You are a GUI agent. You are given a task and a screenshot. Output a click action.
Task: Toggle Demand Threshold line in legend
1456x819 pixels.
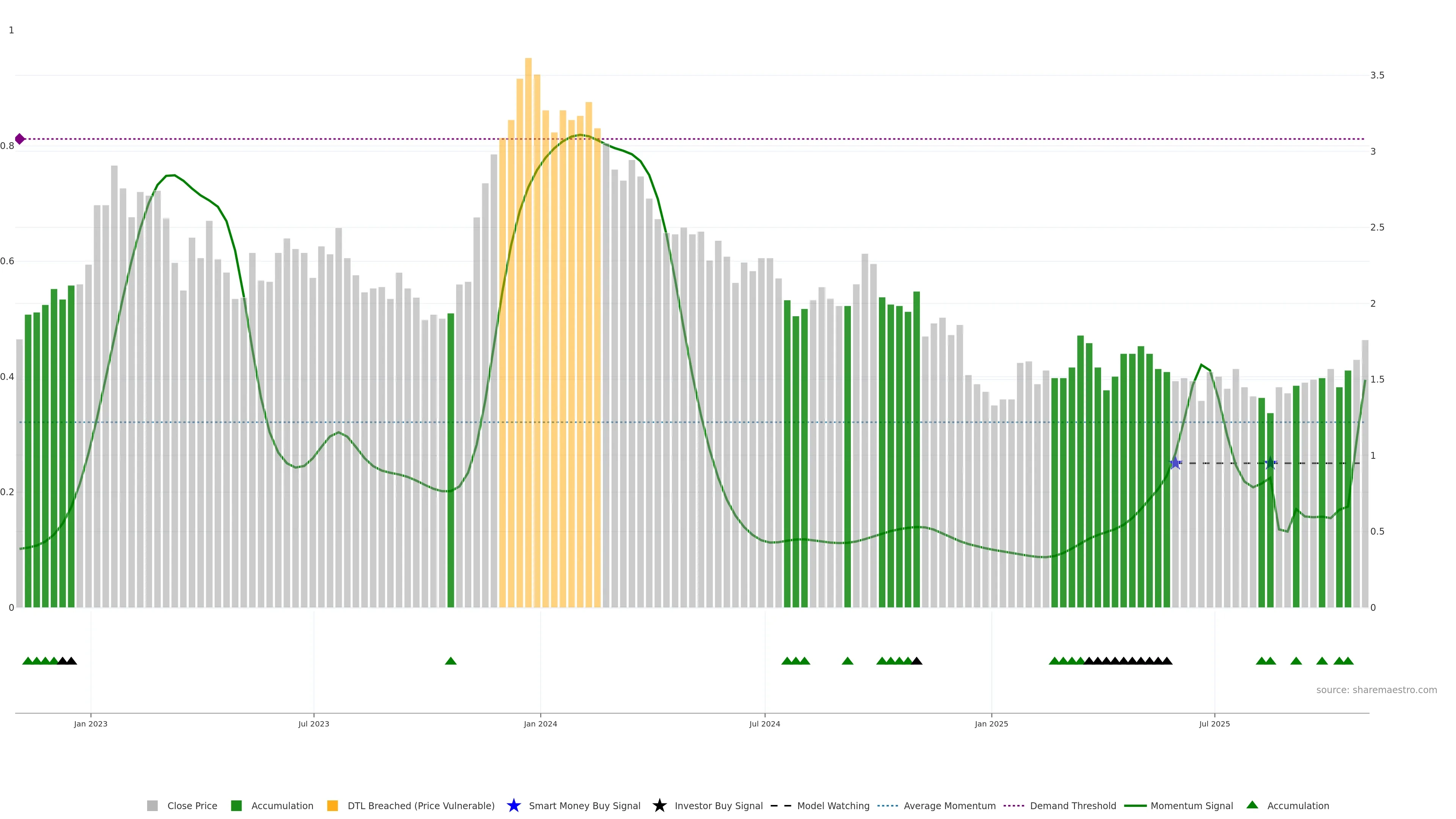coord(1073,805)
